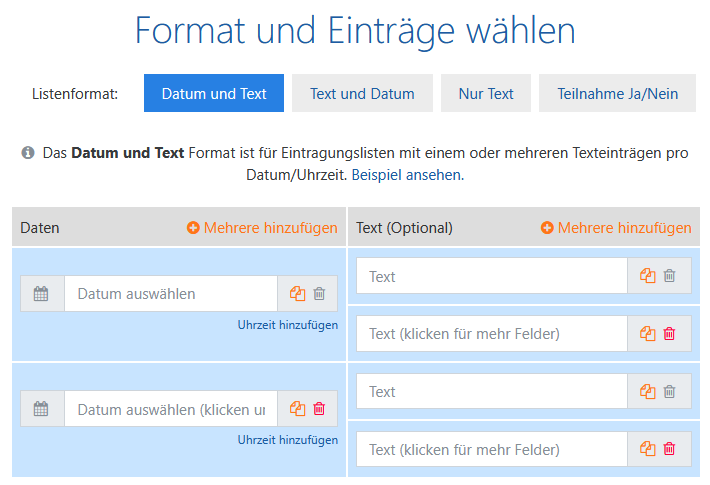710x485 pixels.
Task: Select 'Teilnahme Ja/Nein' format
Action: 617,93
